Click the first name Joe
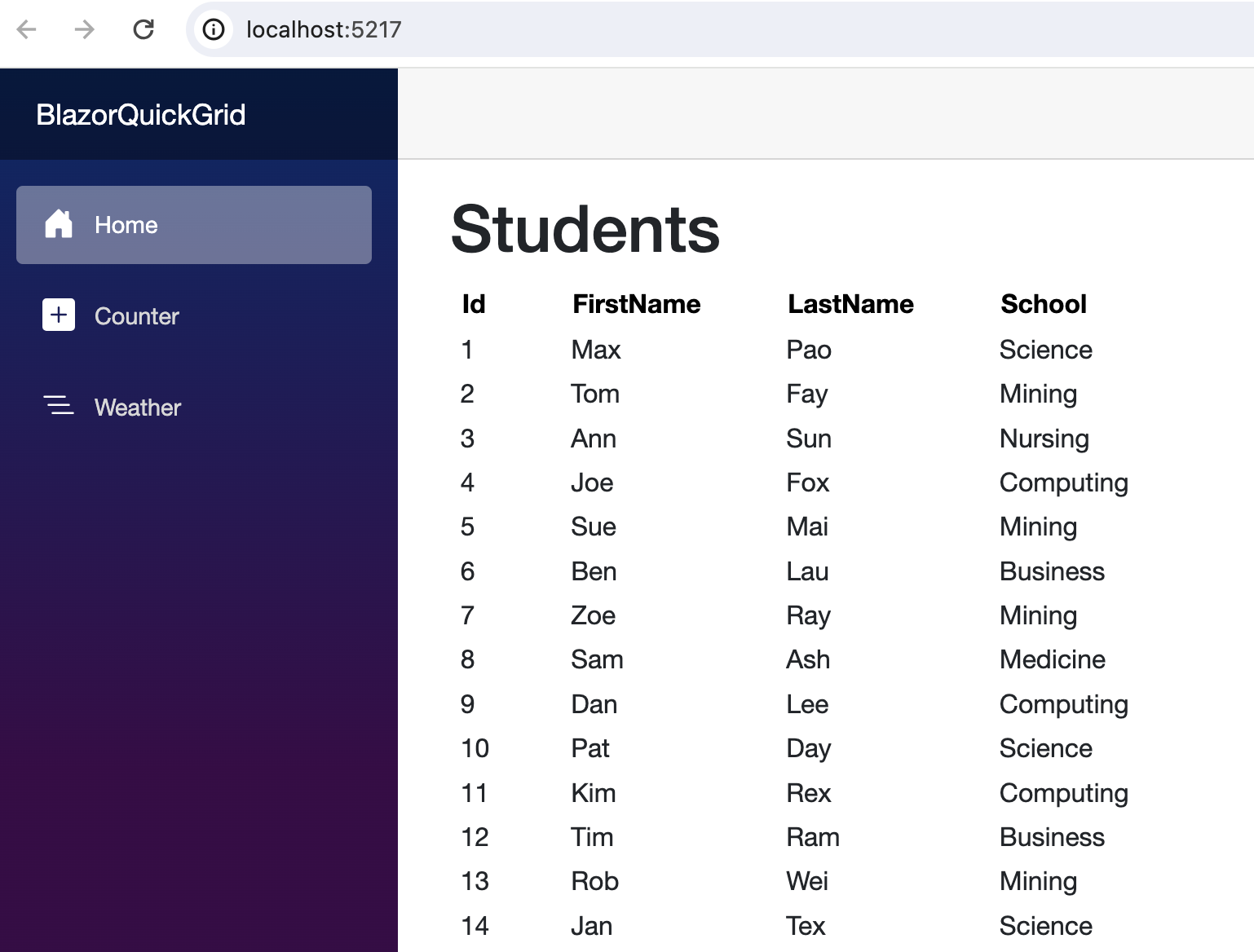 [592, 483]
